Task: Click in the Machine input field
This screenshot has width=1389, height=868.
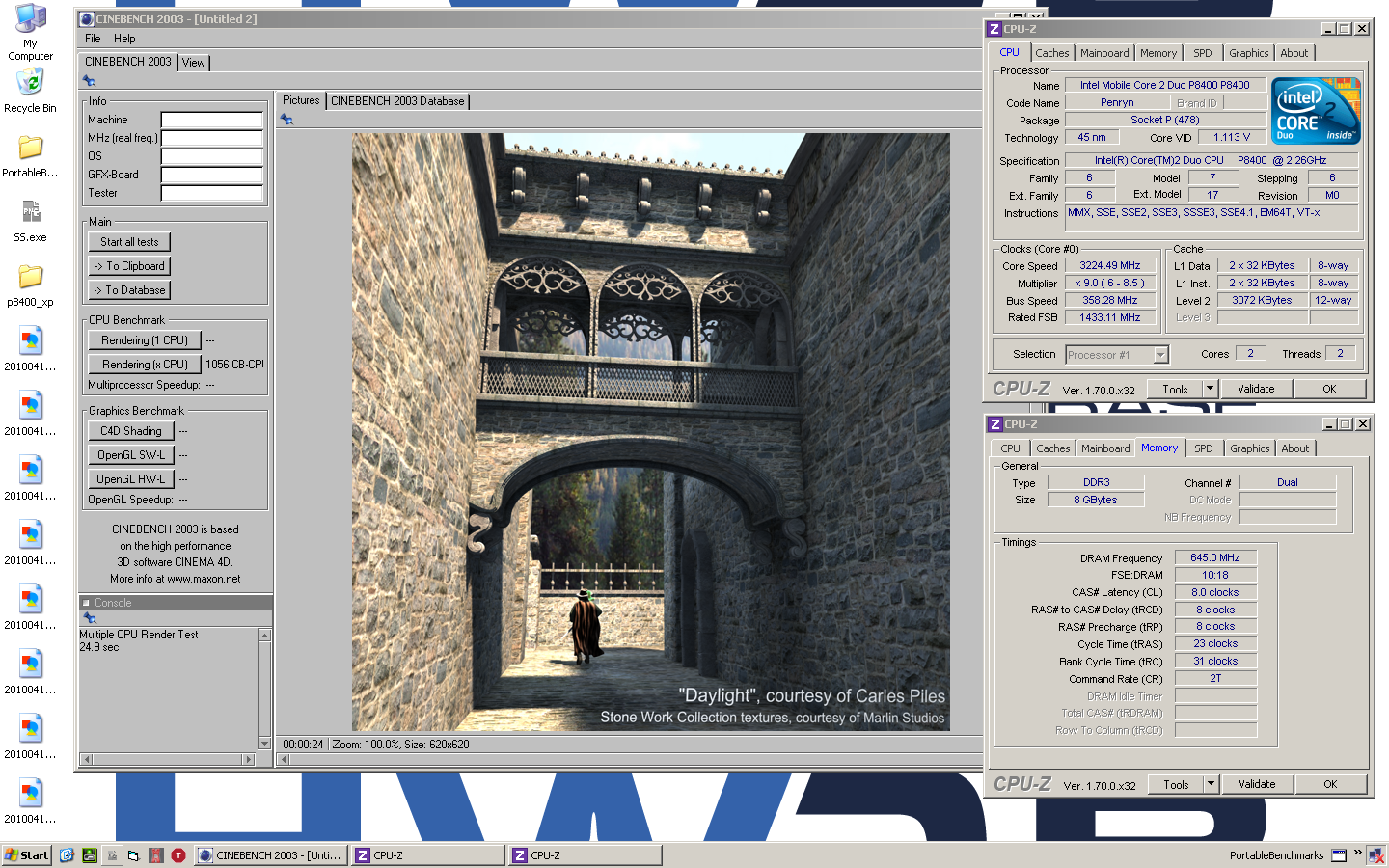Action: (212, 121)
